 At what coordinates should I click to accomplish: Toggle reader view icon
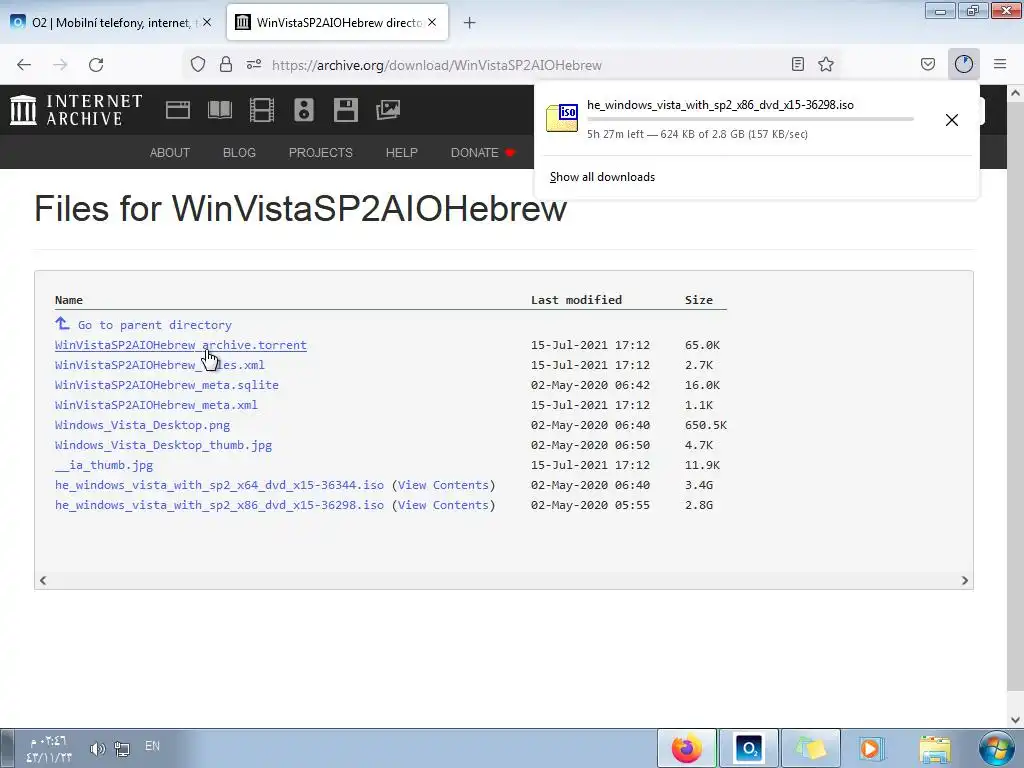(x=797, y=64)
